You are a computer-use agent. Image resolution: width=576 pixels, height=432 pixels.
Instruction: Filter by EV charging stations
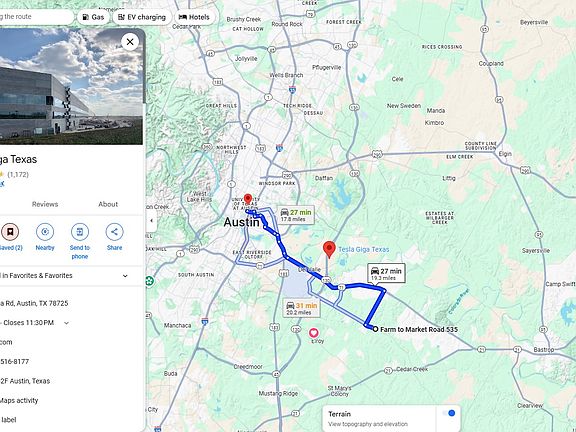[x=142, y=17]
